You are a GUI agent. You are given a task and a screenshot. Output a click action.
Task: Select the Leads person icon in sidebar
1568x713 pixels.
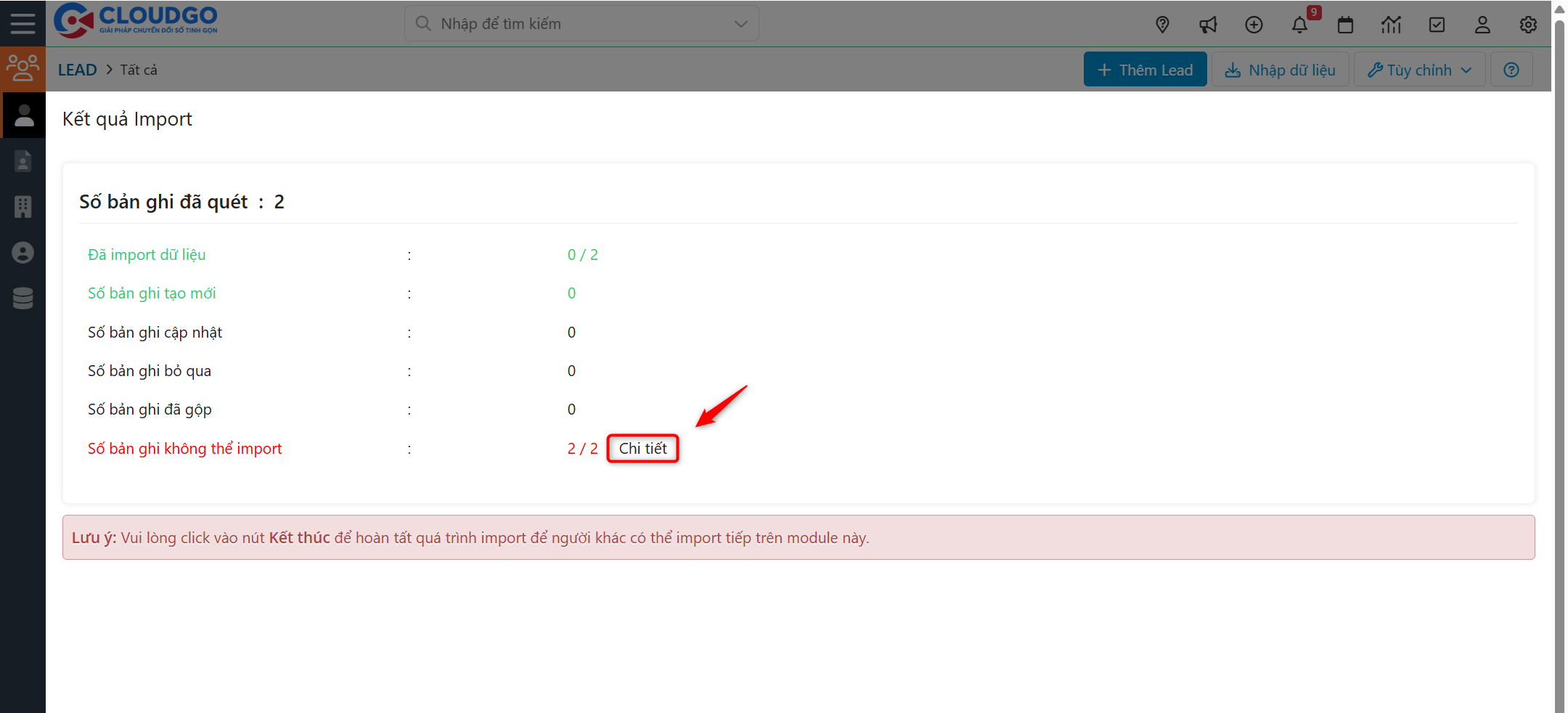point(23,115)
